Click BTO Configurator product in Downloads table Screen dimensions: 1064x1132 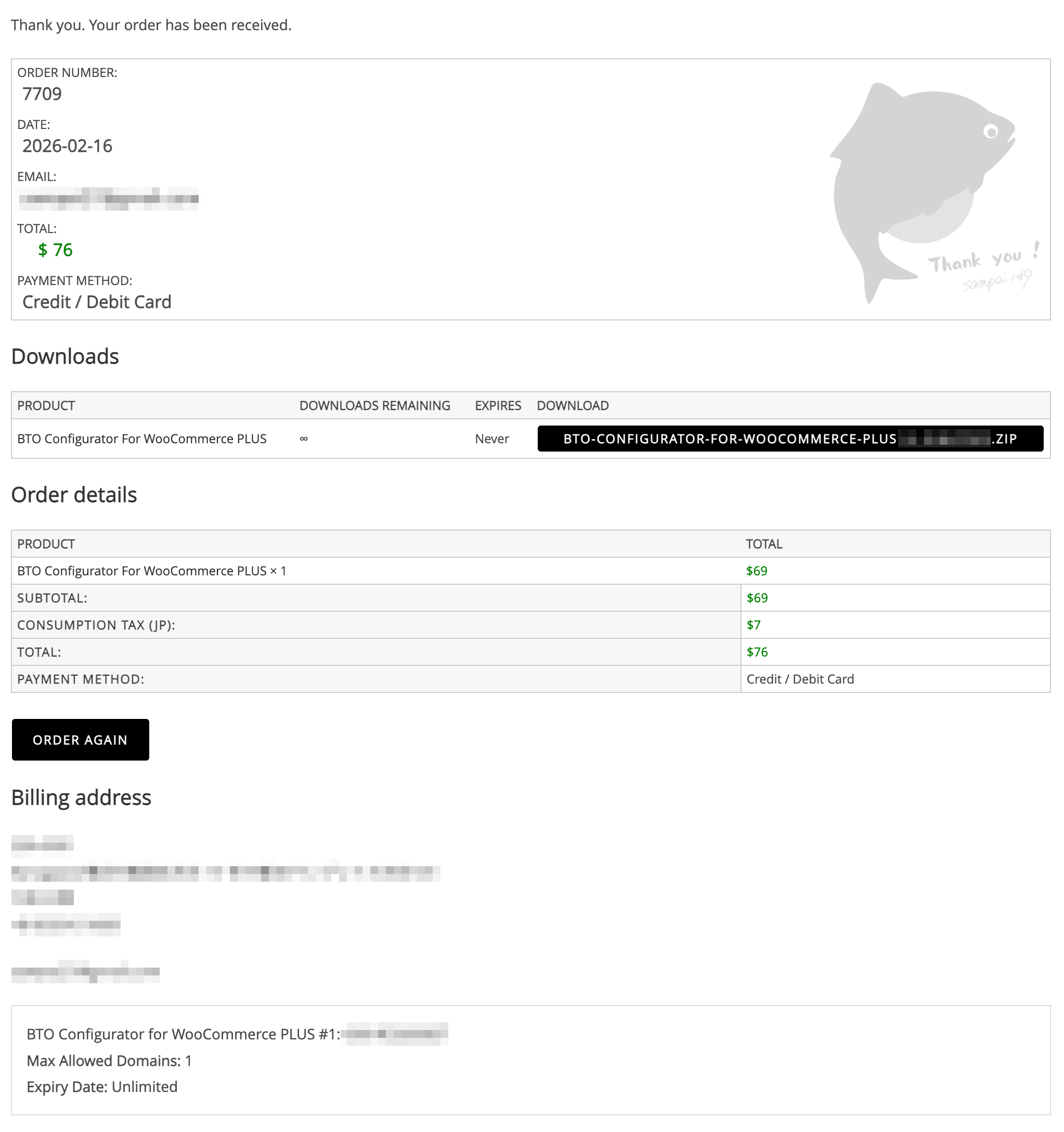pos(142,439)
